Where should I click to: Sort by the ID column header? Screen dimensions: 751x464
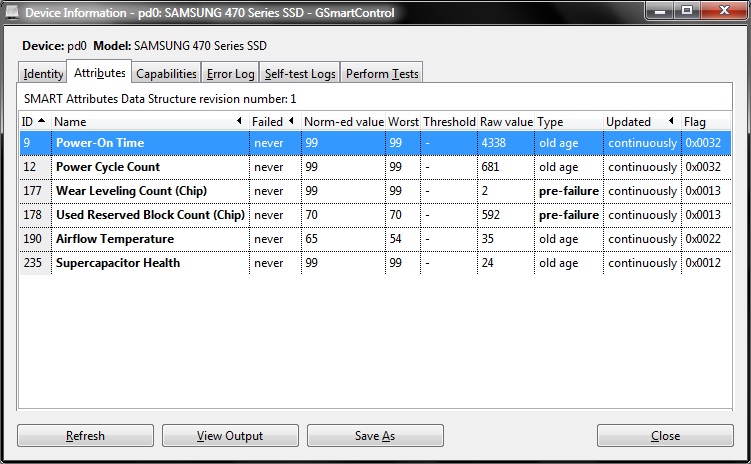(x=35, y=122)
